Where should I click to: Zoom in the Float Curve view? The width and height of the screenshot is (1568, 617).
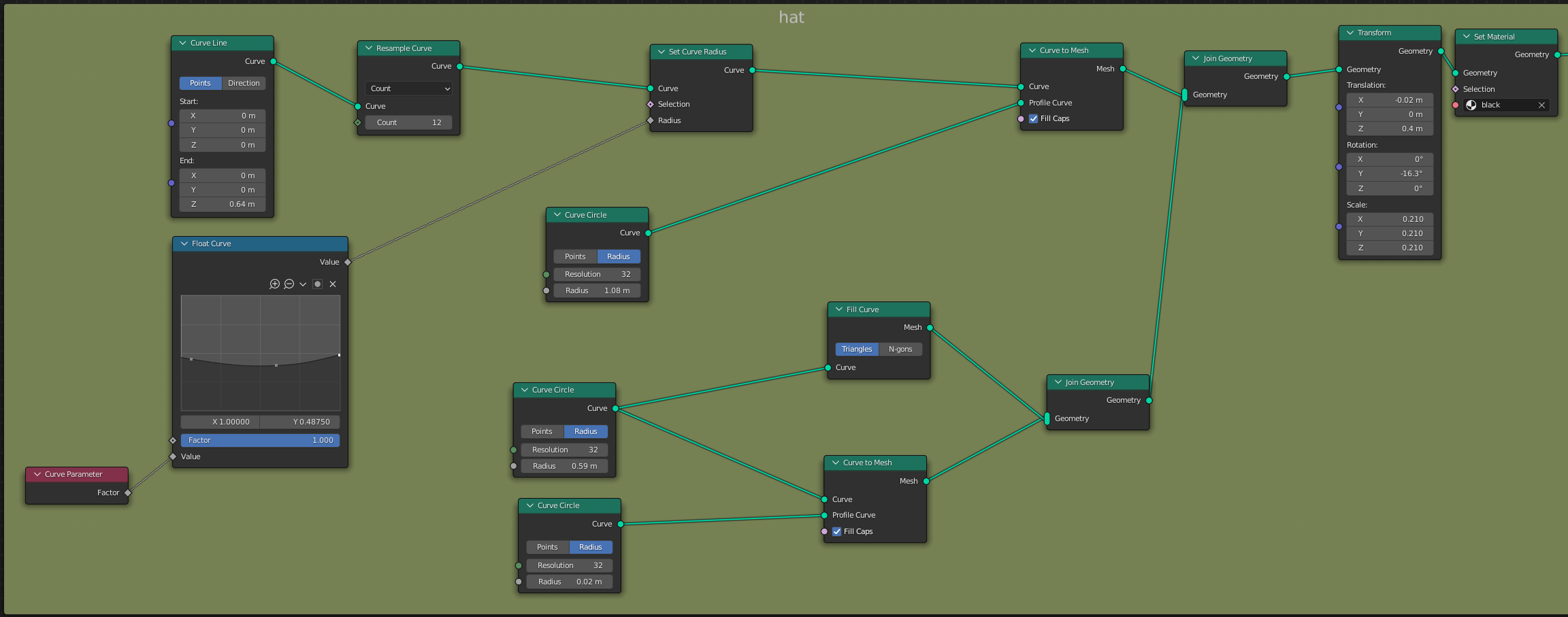(x=274, y=284)
